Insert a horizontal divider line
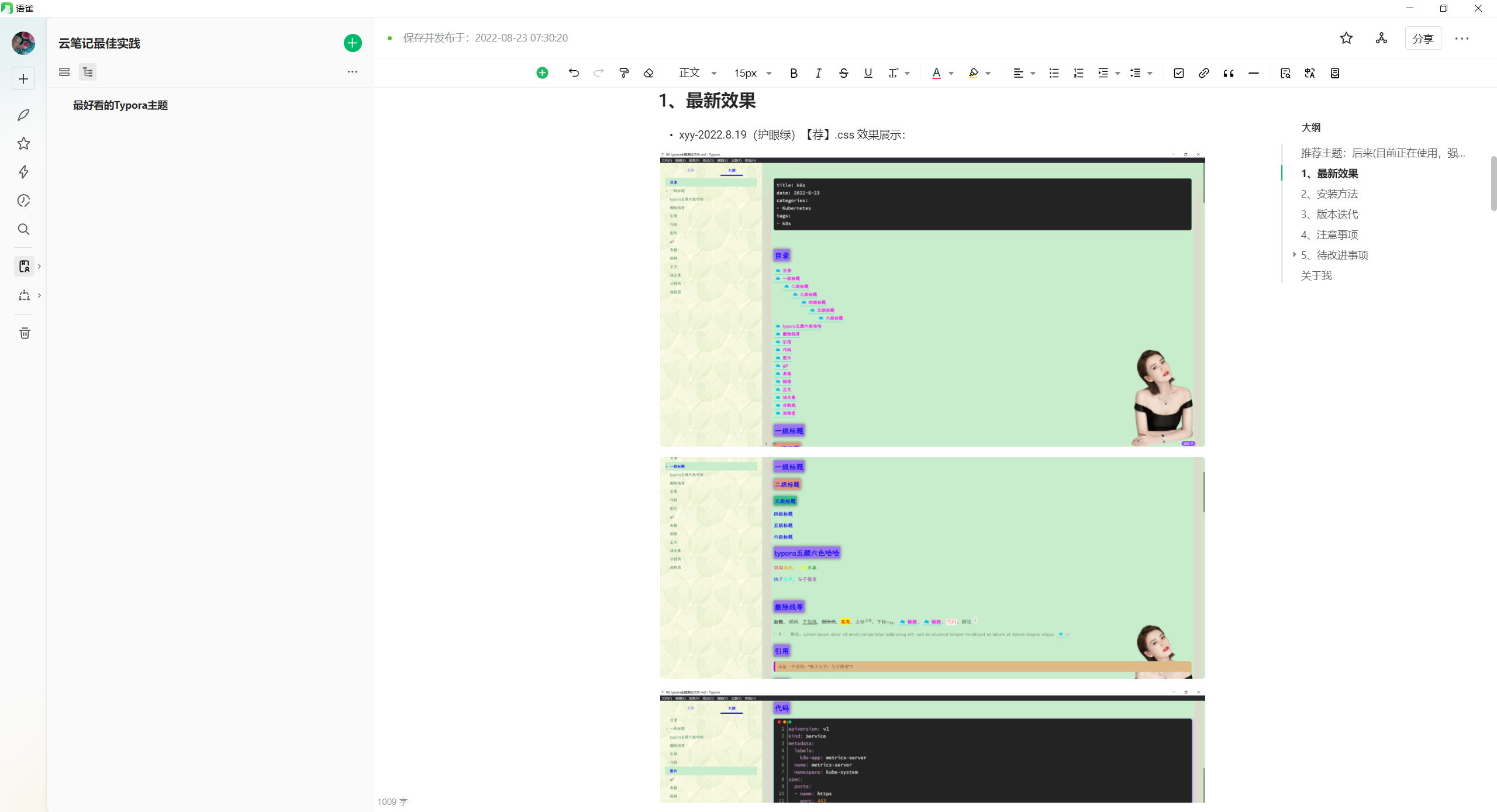Screen dimensions: 1497x812 [1254, 73]
